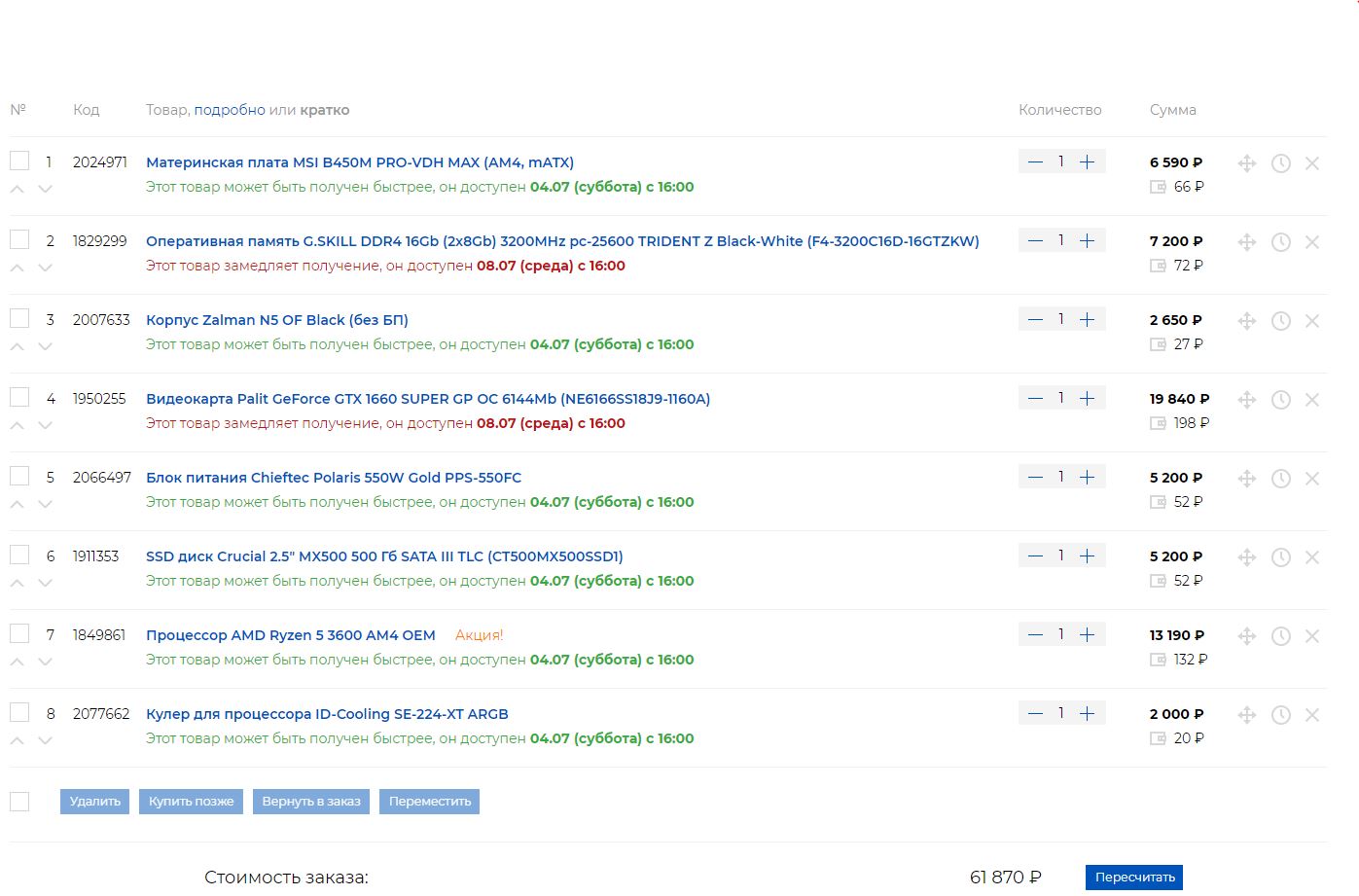Image resolution: width=1359 pixels, height=896 pixels.
Task: Click the move icon for ID-Cooling cooler row
Action: (1247, 715)
